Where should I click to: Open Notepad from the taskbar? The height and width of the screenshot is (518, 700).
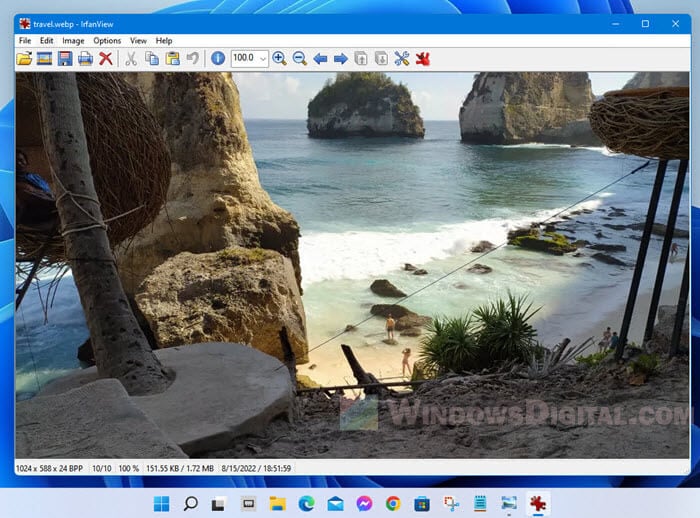pos(480,504)
